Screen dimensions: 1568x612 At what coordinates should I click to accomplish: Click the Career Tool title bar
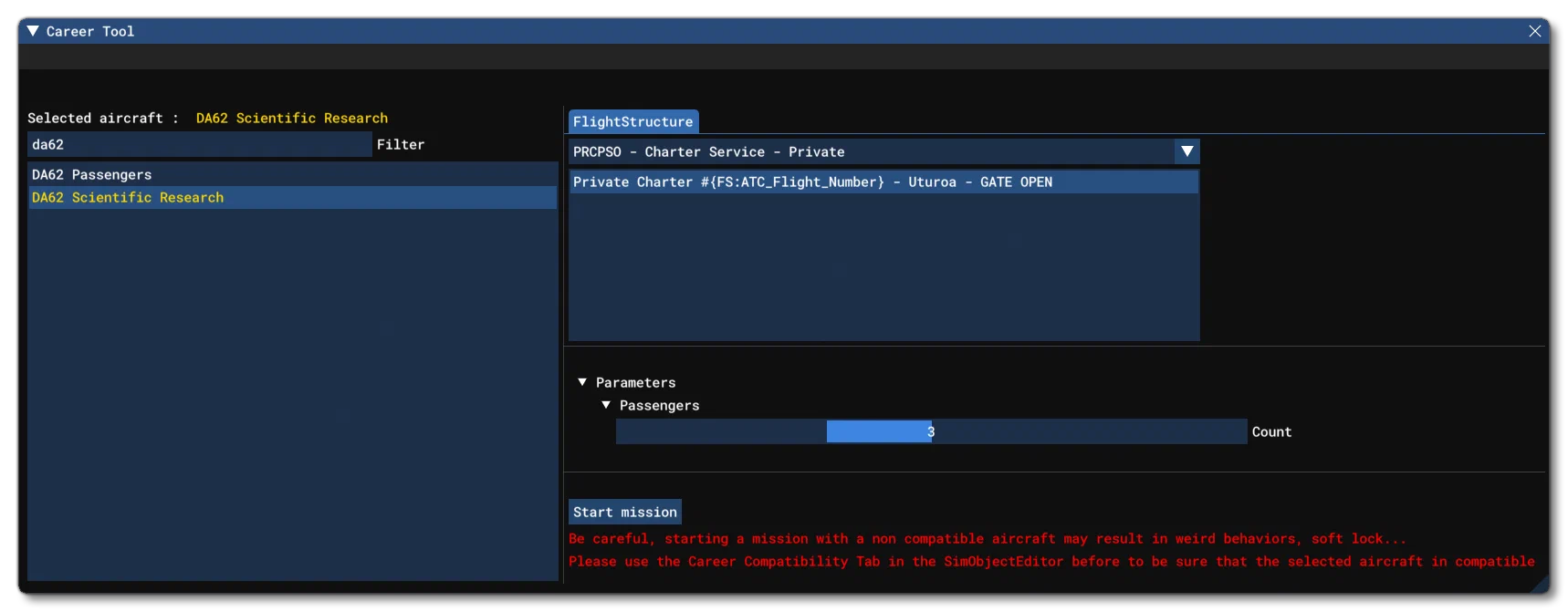coord(783,31)
